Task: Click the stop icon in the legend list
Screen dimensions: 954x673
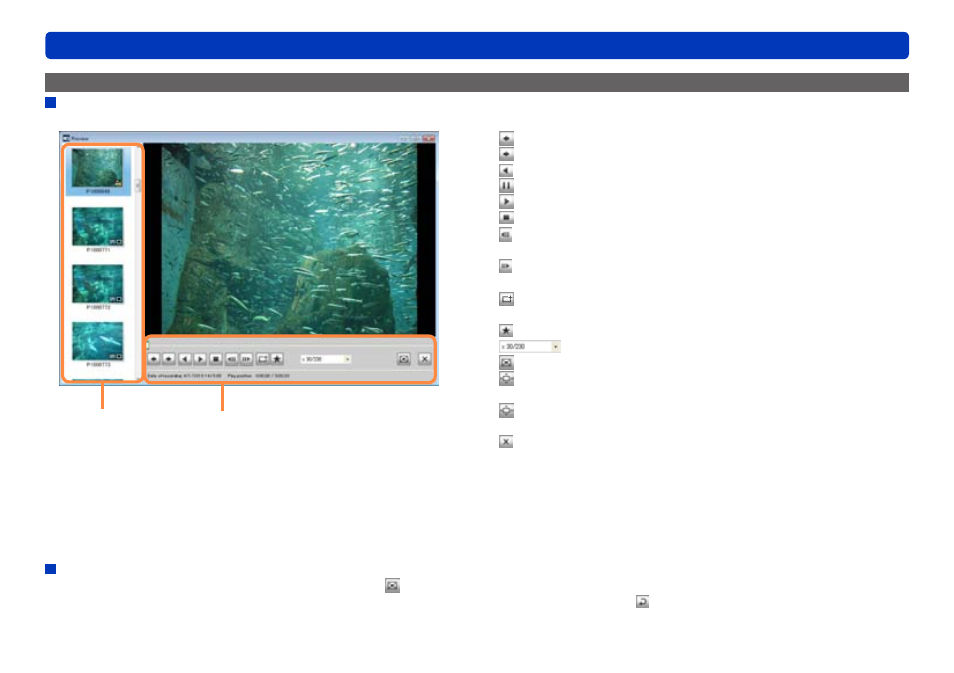Action: (x=506, y=217)
